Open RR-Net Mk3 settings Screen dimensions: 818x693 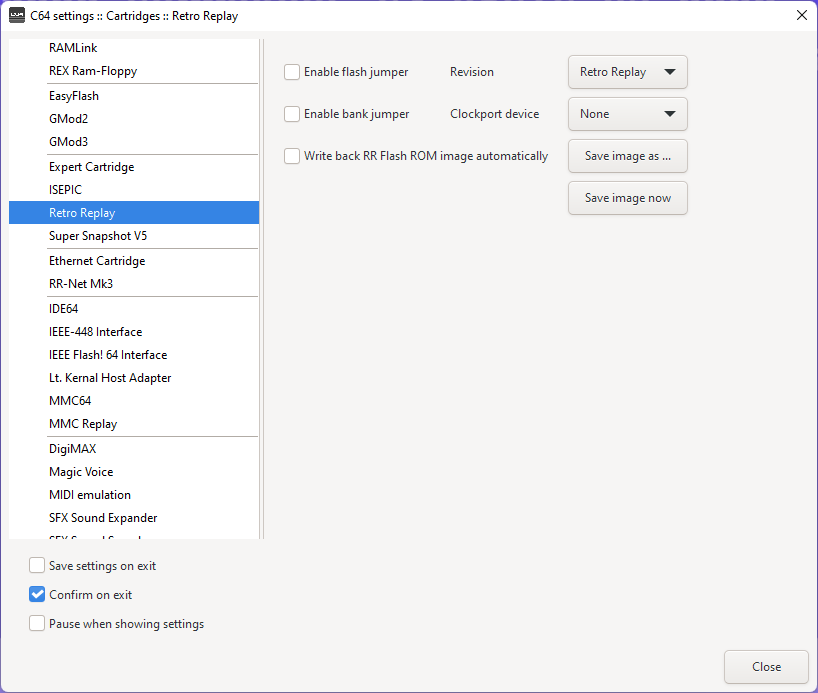(134, 284)
